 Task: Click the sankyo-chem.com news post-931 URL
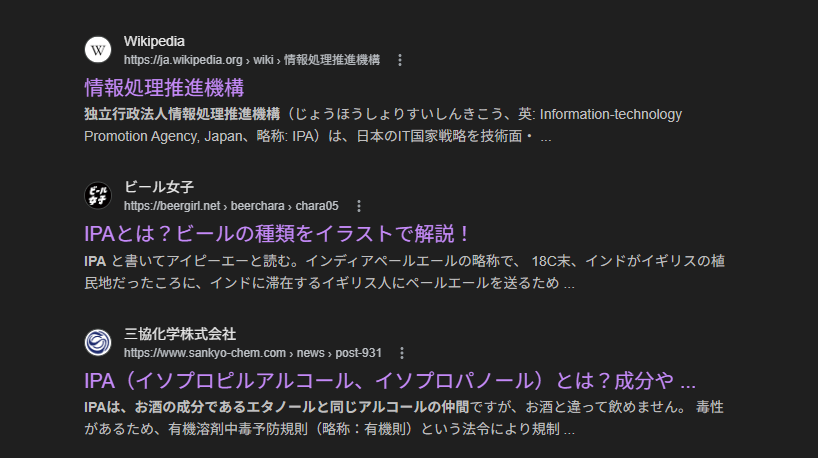252,353
